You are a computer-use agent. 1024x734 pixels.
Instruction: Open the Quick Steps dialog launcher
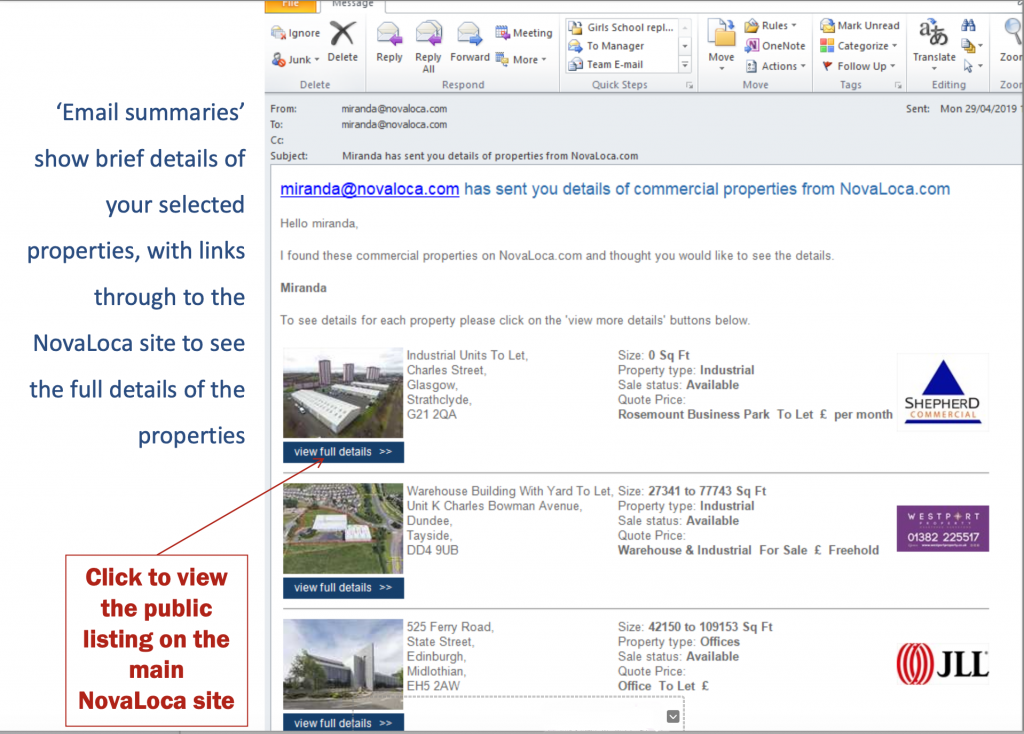click(x=689, y=86)
